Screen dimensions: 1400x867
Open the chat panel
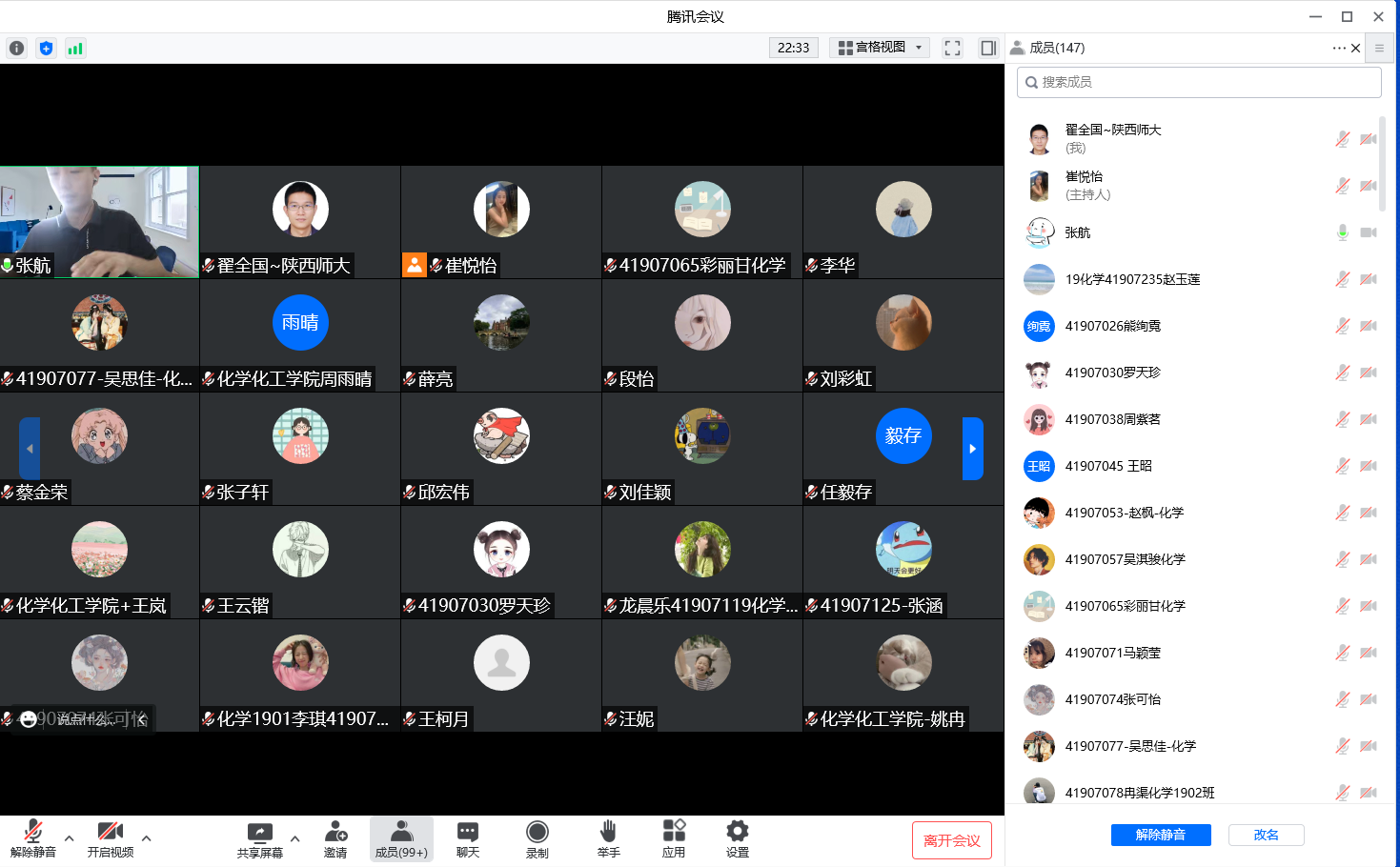[467, 839]
